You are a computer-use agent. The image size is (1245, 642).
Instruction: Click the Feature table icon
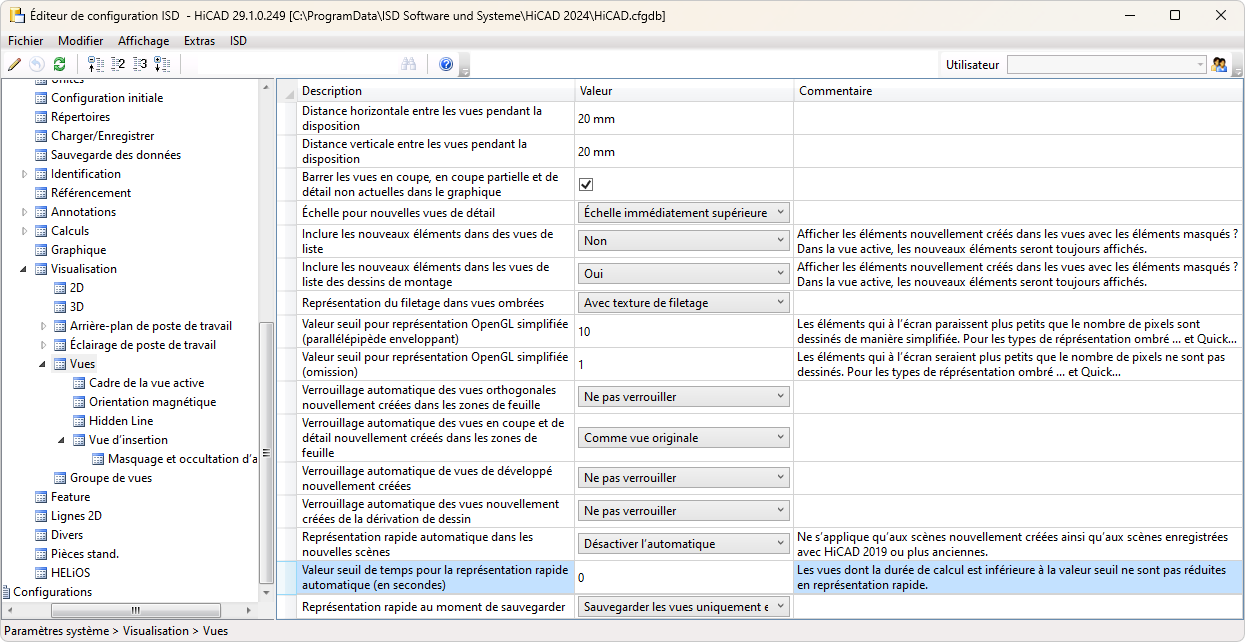pyautogui.click(x=41, y=497)
